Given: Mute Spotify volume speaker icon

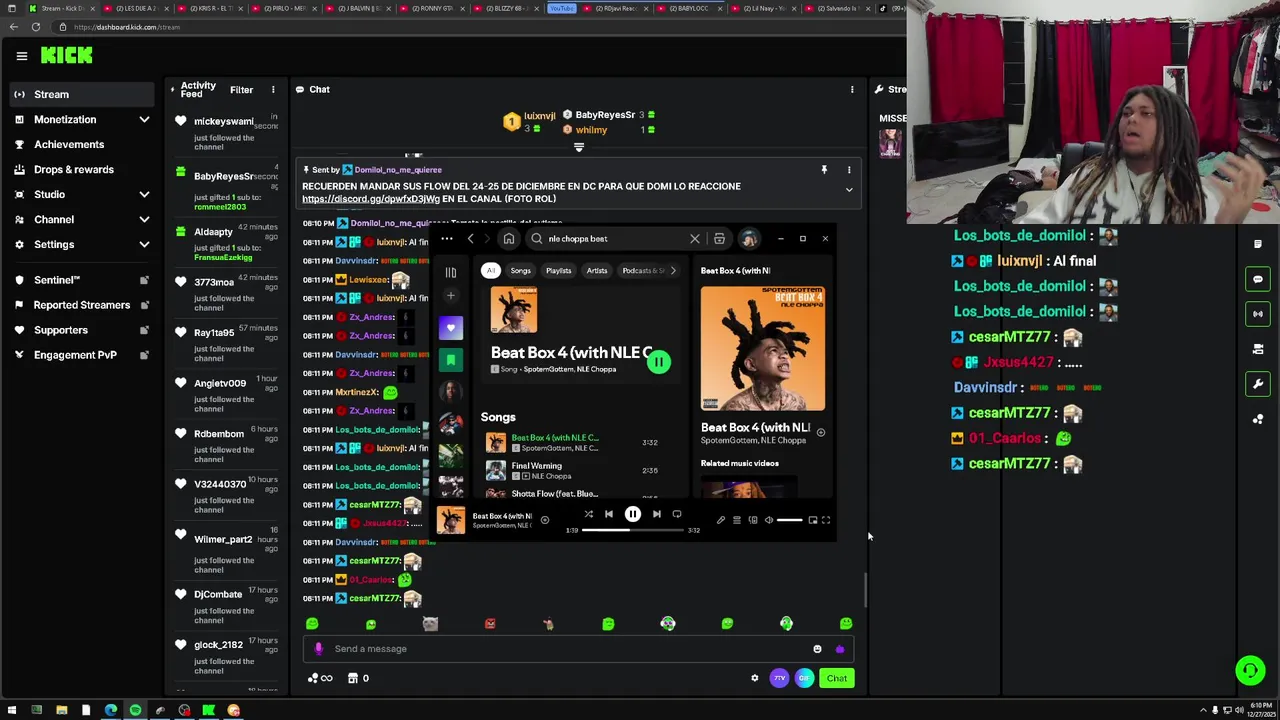Looking at the screenshot, I should click(x=769, y=520).
